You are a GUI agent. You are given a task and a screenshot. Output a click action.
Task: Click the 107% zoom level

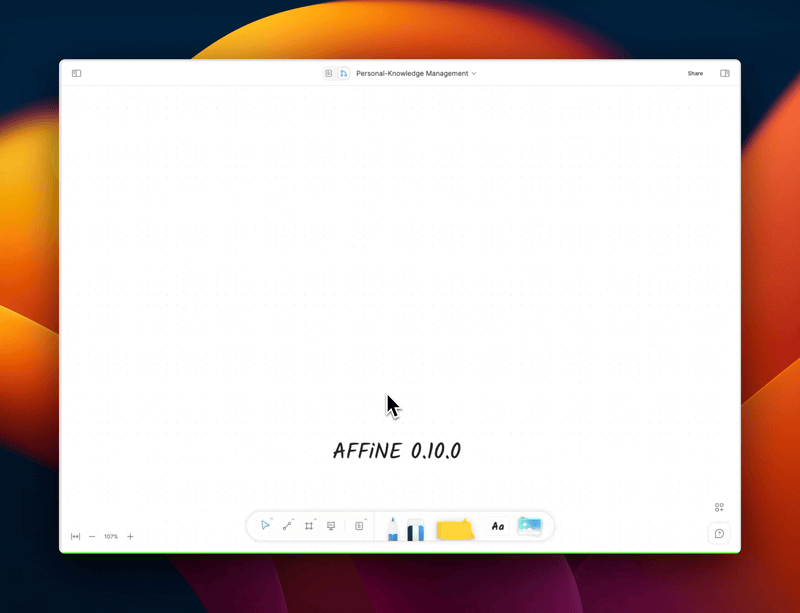[111, 536]
